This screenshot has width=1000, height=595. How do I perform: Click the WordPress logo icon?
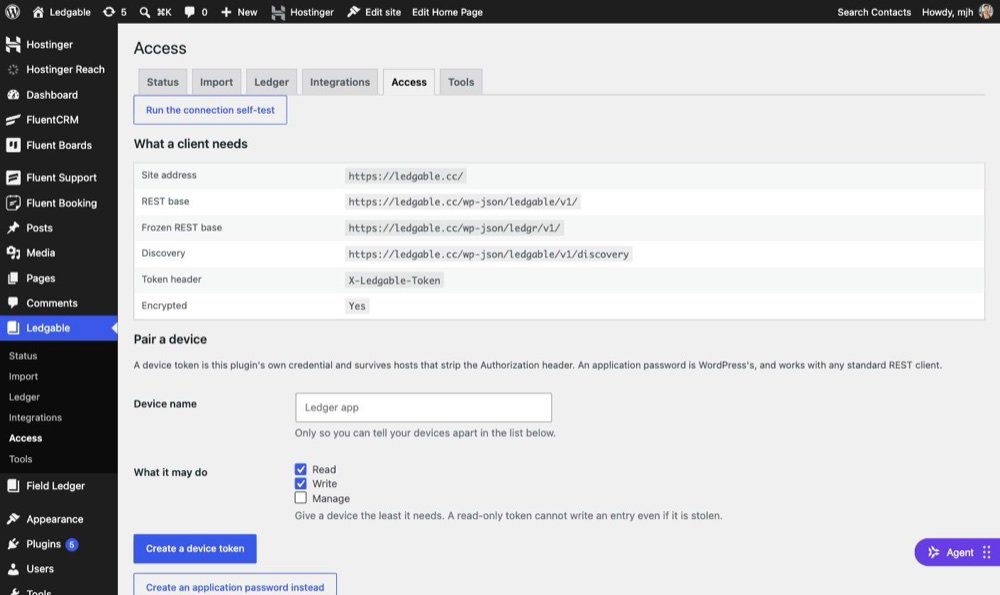click(x=12, y=11)
